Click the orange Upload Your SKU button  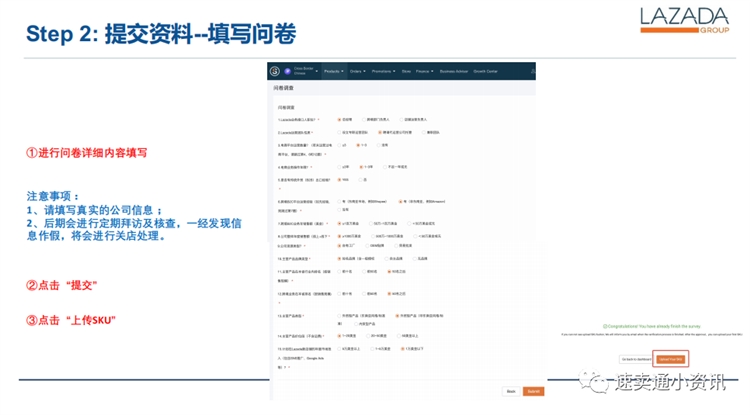pyautogui.click(x=670, y=359)
